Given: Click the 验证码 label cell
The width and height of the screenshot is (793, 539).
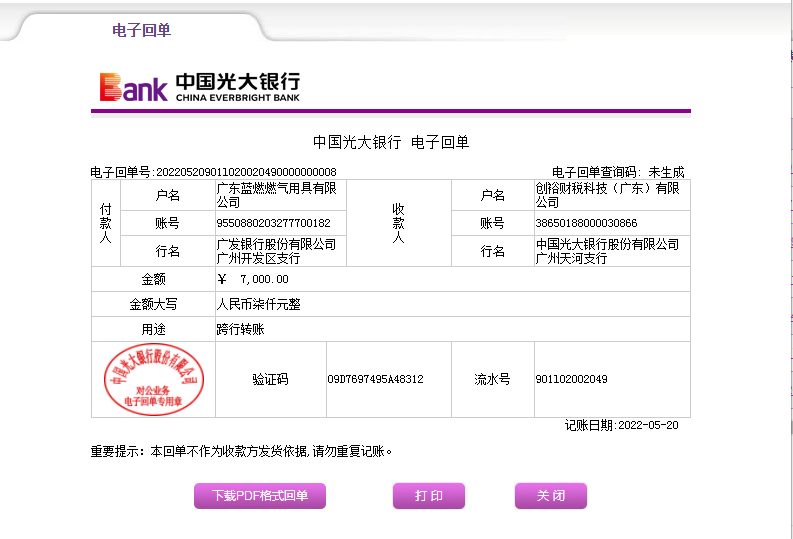Looking at the screenshot, I should coord(271,379).
